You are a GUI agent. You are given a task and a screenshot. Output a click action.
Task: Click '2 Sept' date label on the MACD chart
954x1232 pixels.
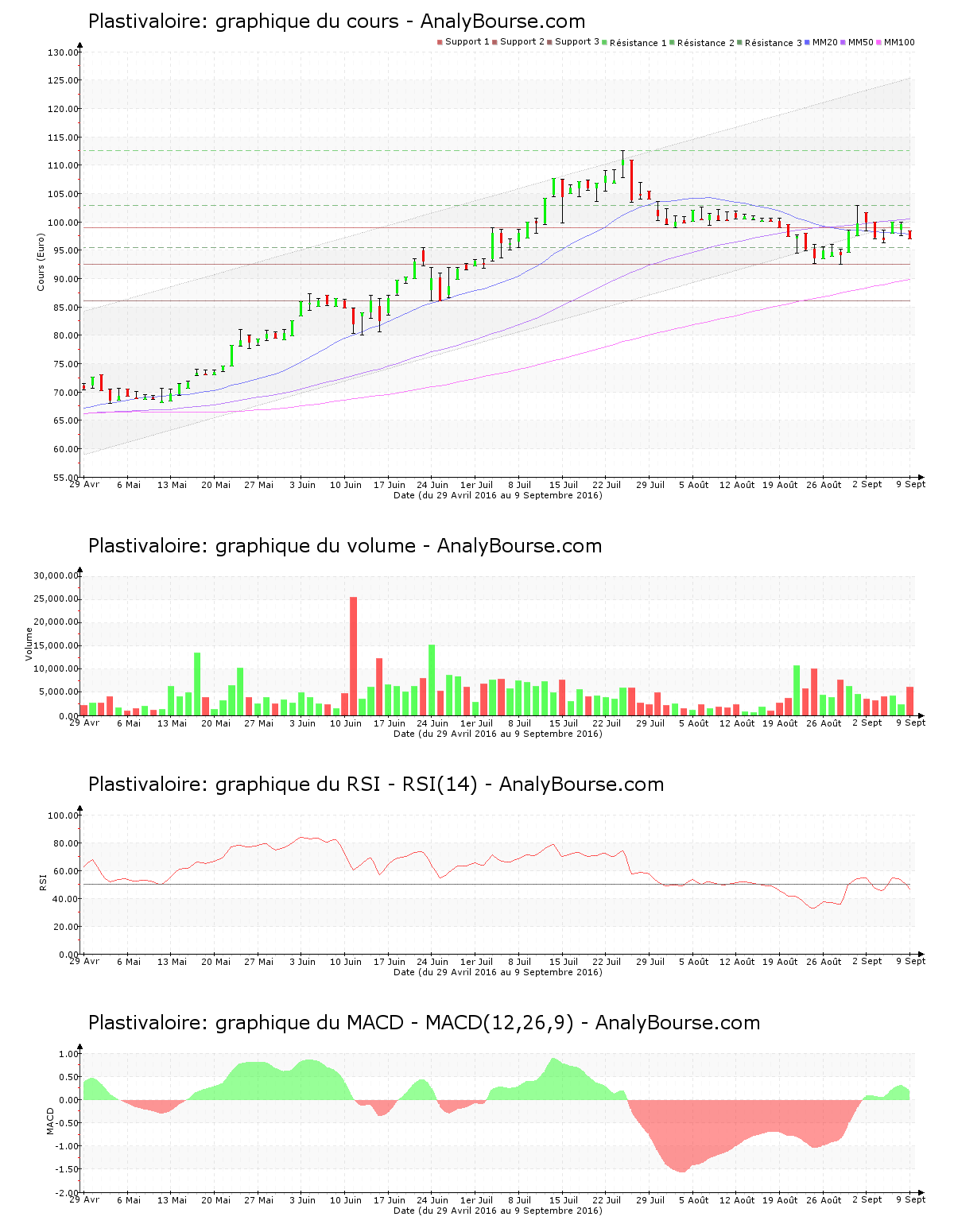pos(867,1200)
